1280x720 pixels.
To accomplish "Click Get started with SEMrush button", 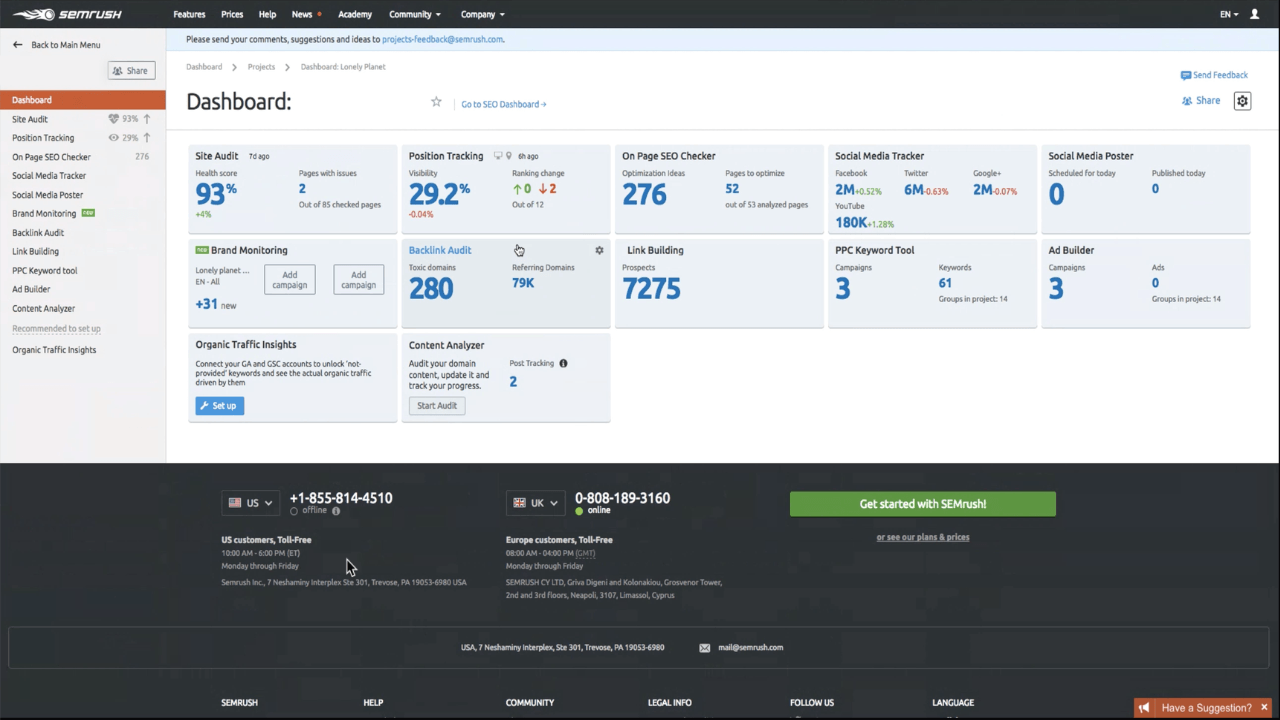I will (923, 504).
